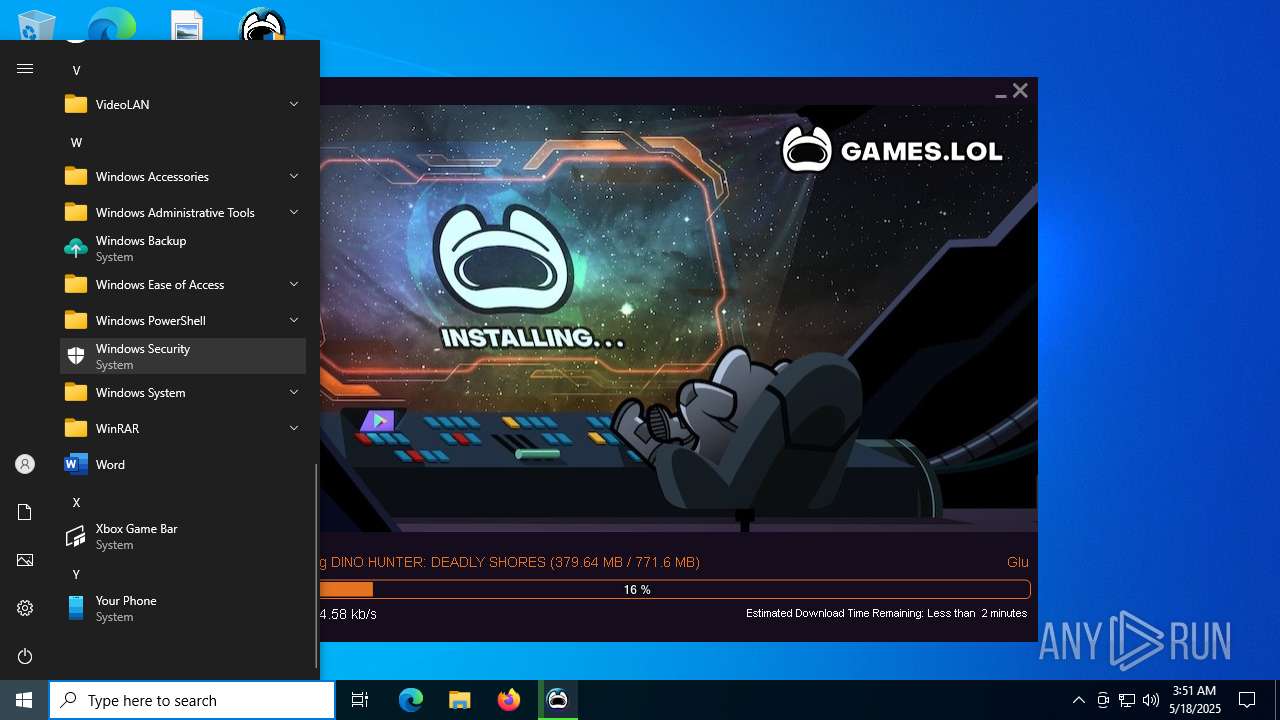Open the Start menu hamburger expand icon

25,68
